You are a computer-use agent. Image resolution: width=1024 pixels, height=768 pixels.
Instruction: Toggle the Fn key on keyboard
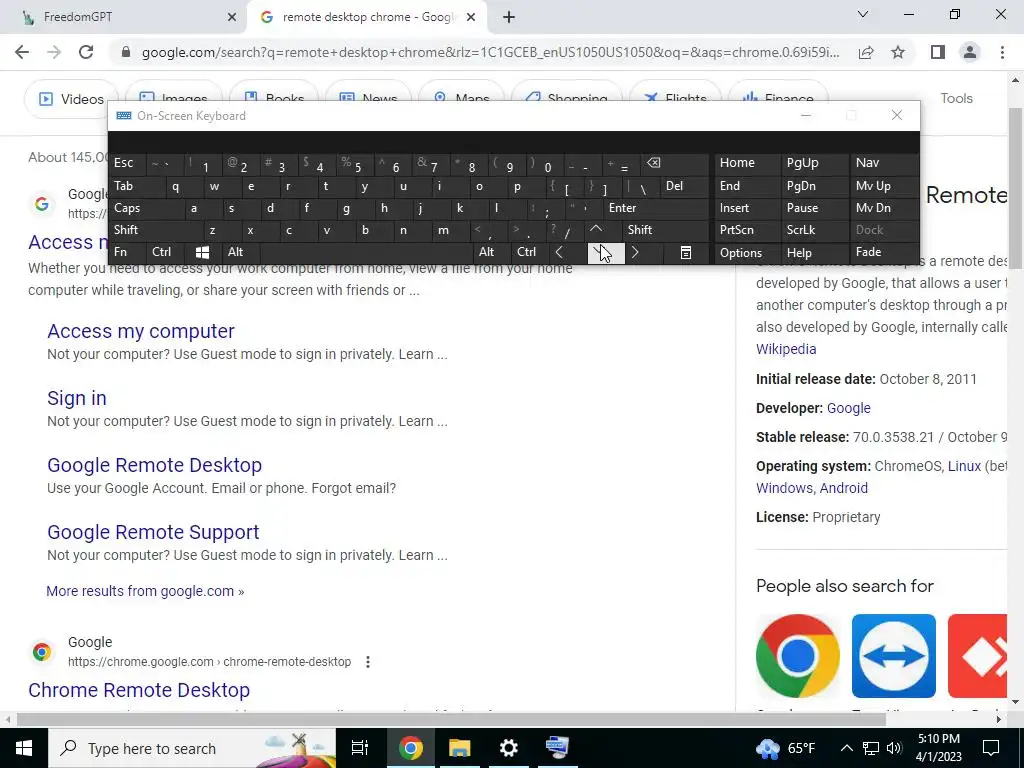tap(128, 252)
